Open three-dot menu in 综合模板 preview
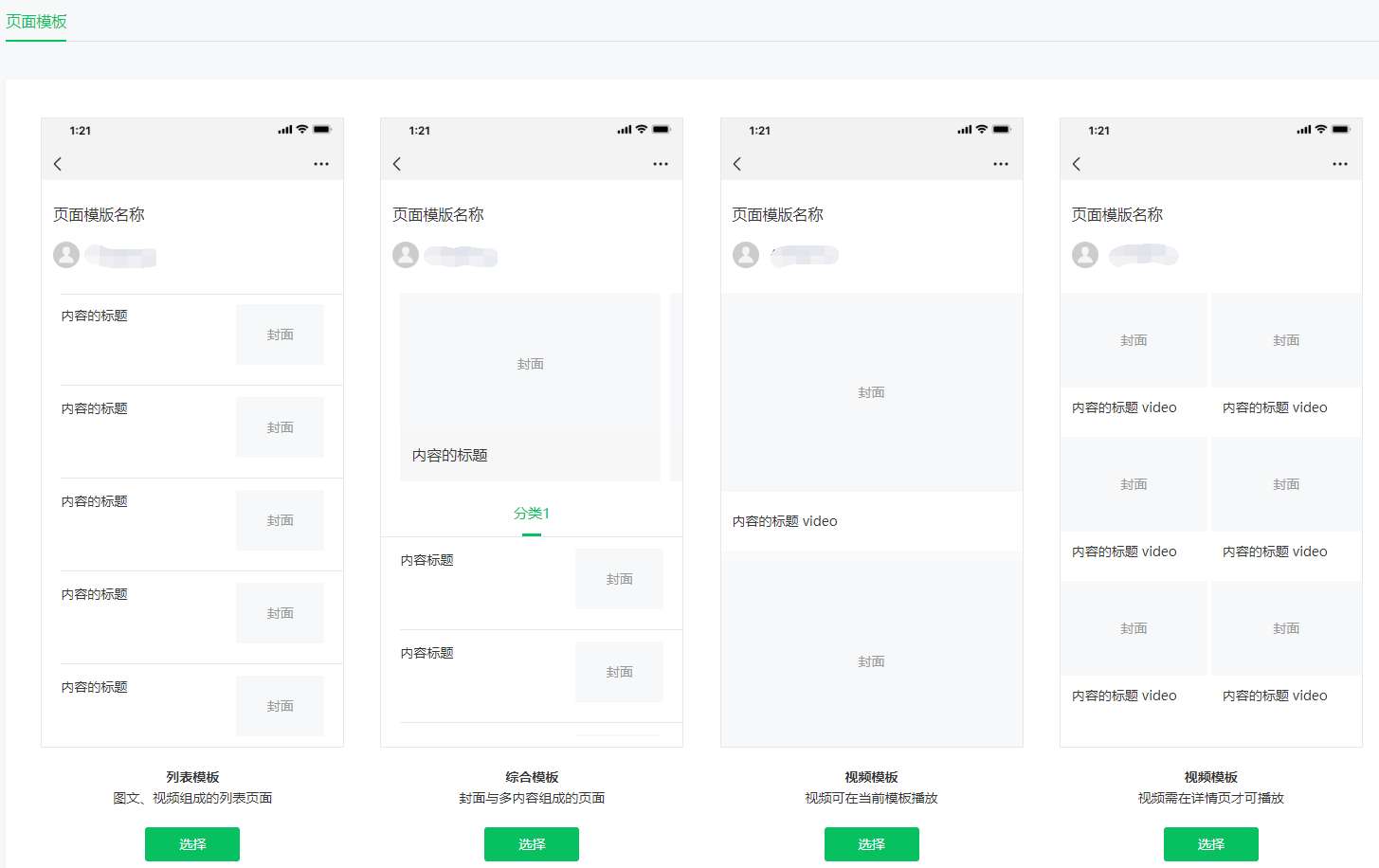Image resolution: width=1379 pixels, height=868 pixels. click(661, 164)
